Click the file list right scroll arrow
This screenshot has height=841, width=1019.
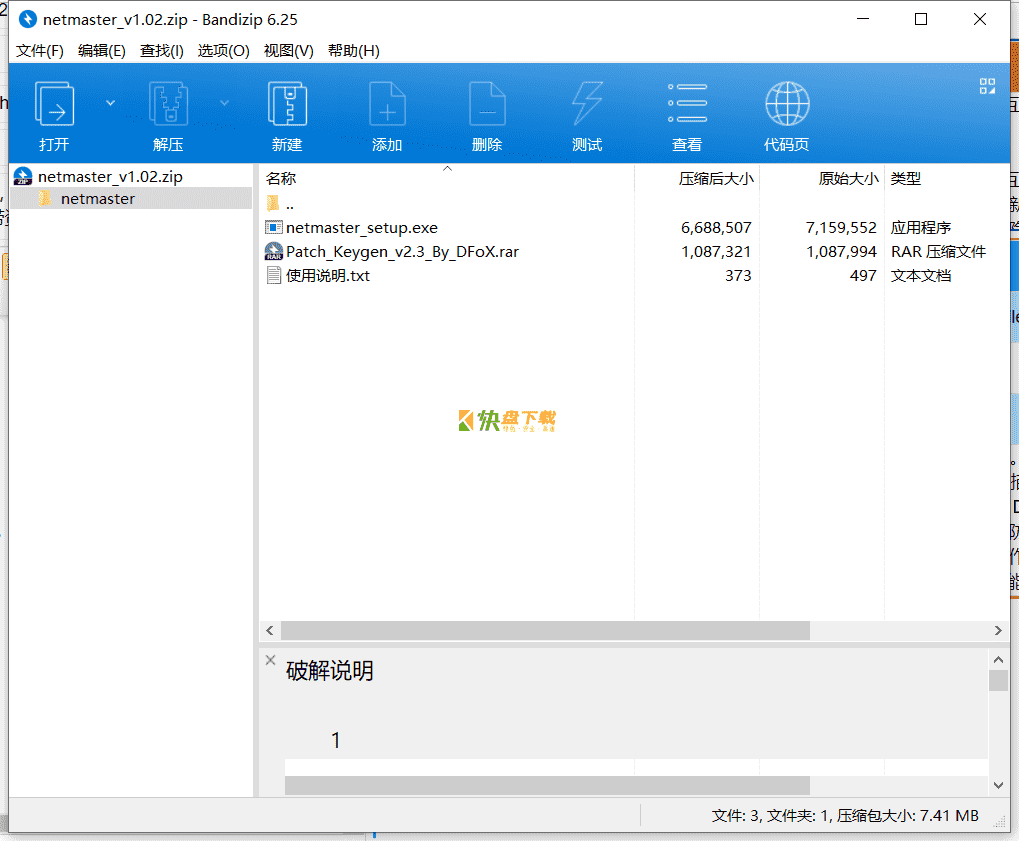[x=998, y=630]
